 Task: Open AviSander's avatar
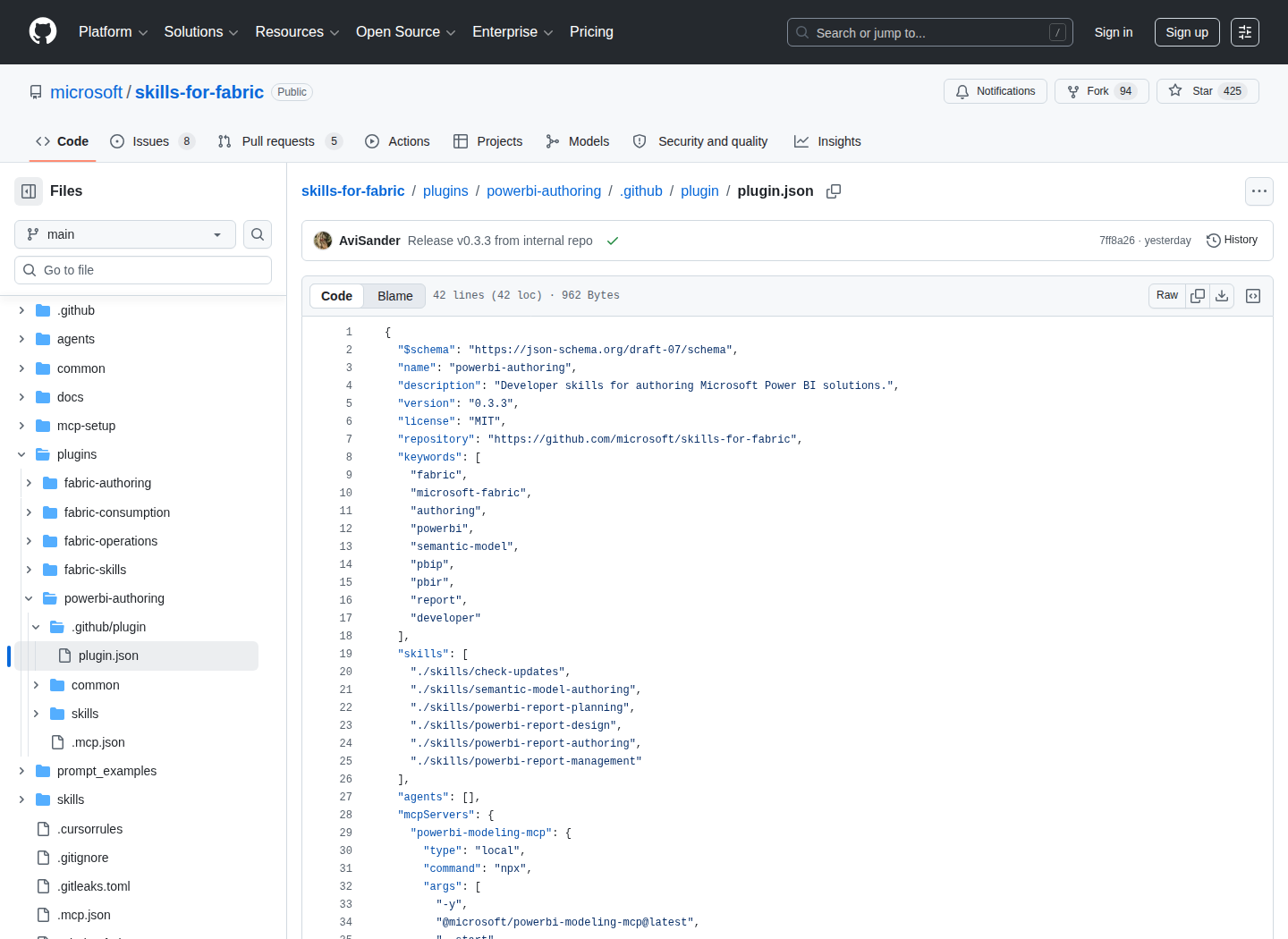click(x=323, y=241)
